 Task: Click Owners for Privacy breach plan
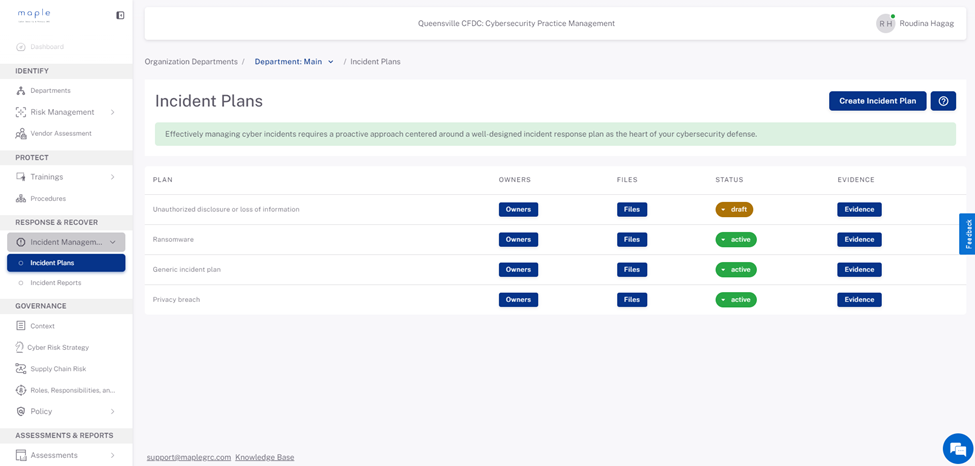tap(518, 300)
